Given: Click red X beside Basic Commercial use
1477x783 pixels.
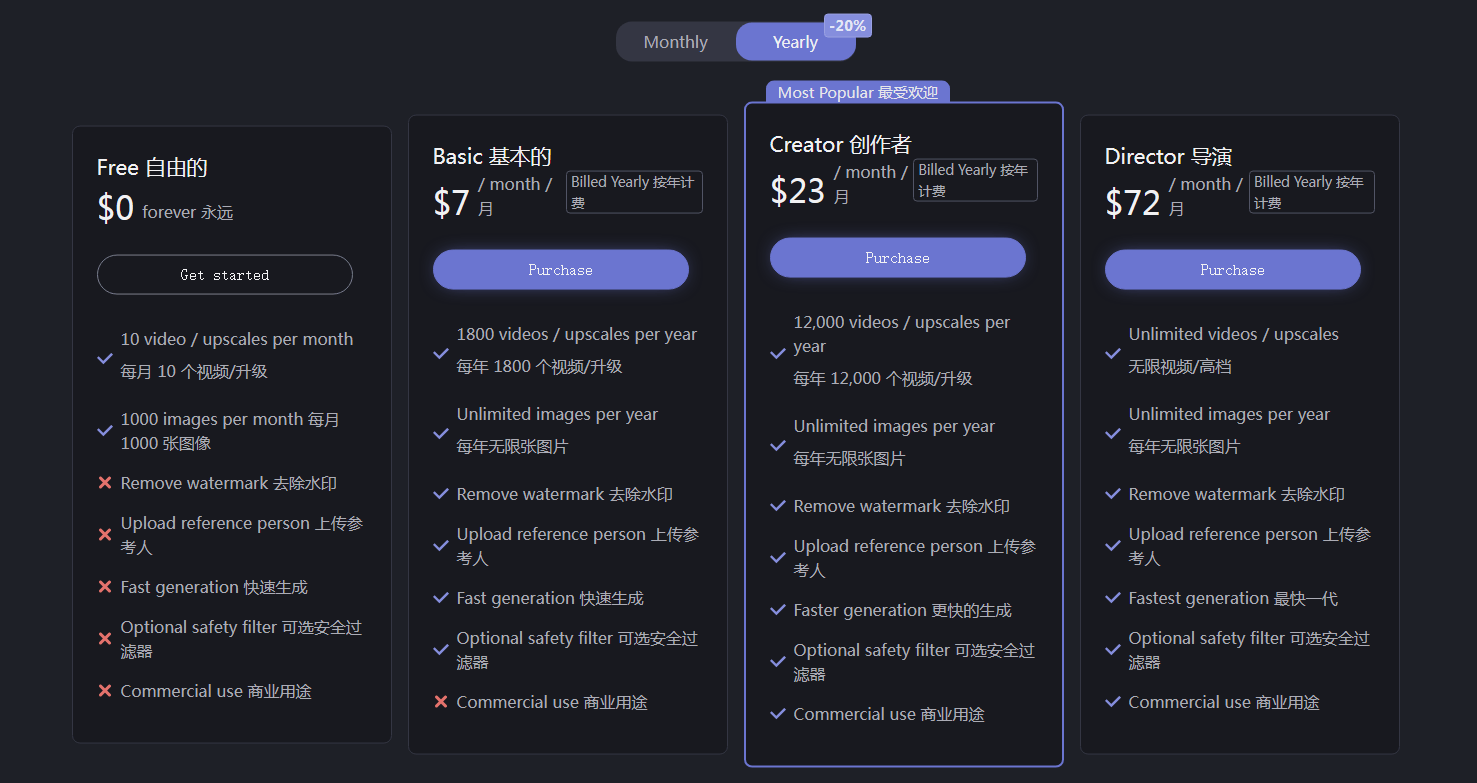Looking at the screenshot, I should pyautogui.click(x=441, y=702).
